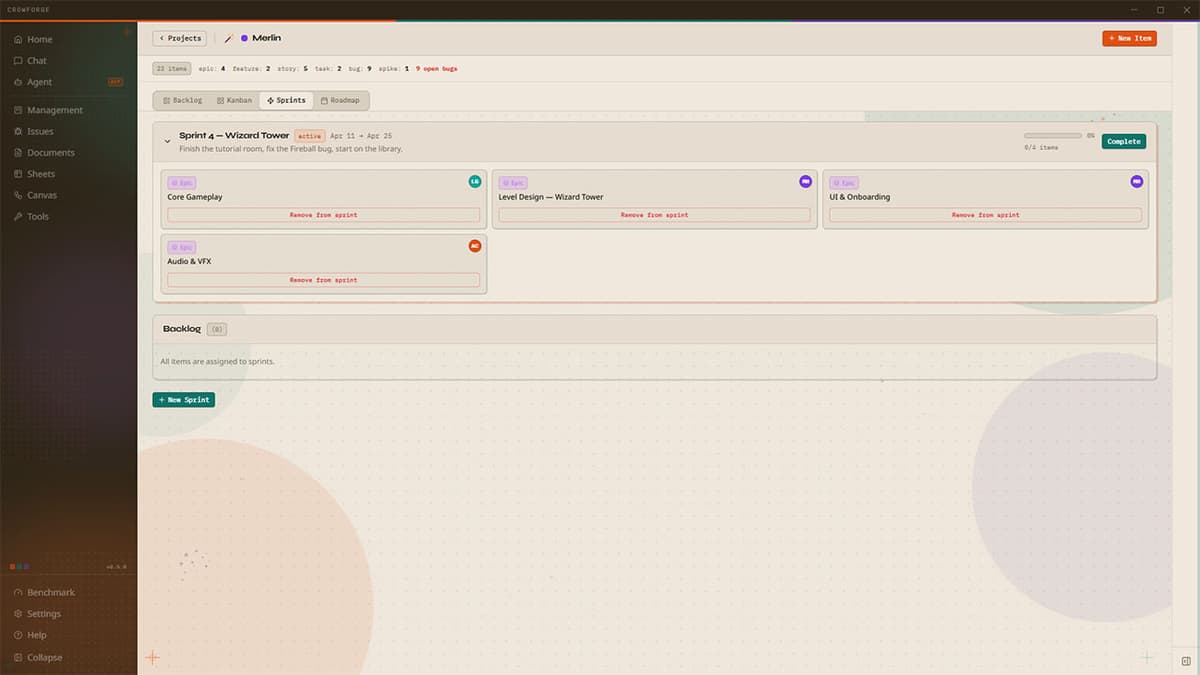1200x675 pixels.
Task: Remove Audio & VFX from sprint
Action: coord(324,280)
